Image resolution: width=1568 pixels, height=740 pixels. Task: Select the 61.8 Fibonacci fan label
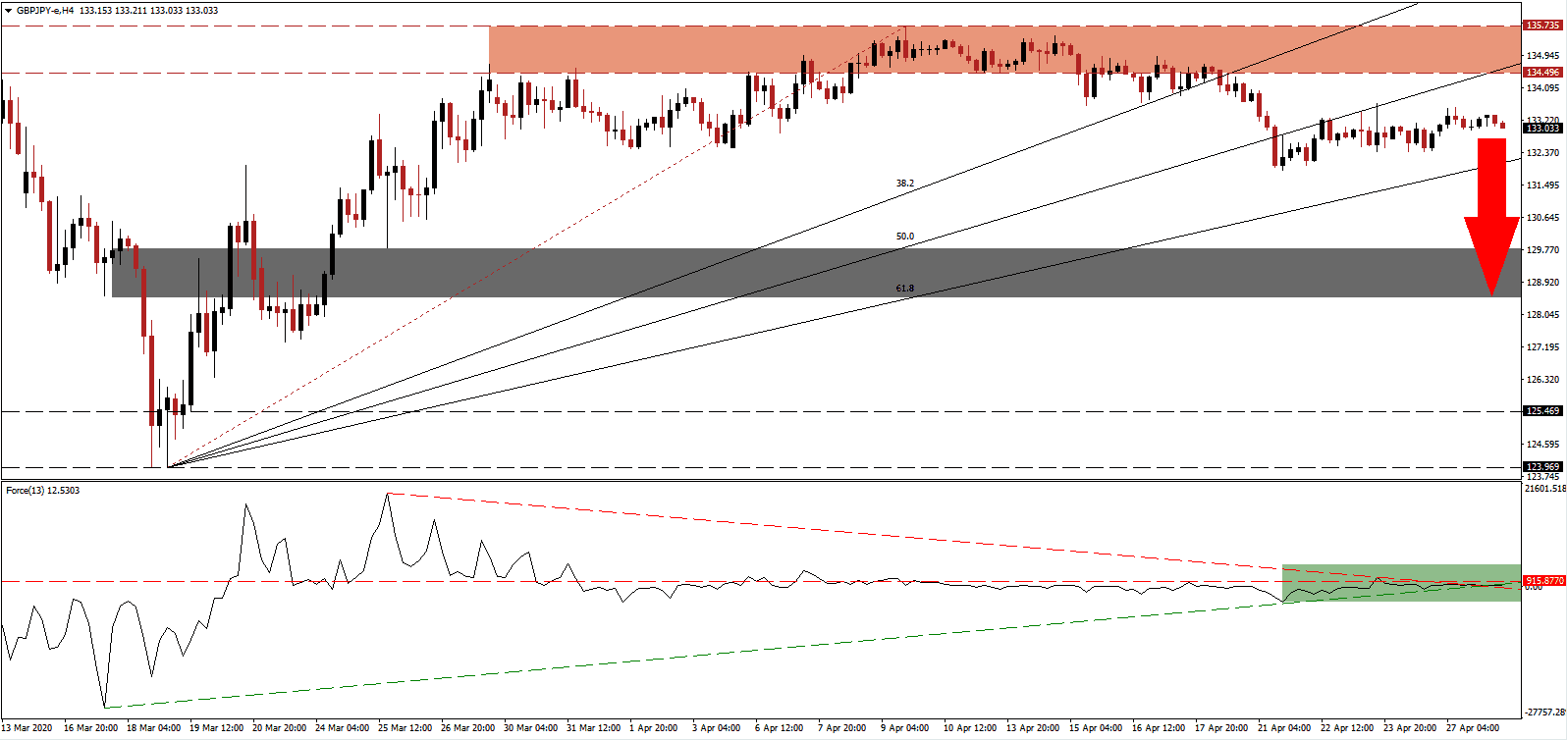[x=904, y=289]
